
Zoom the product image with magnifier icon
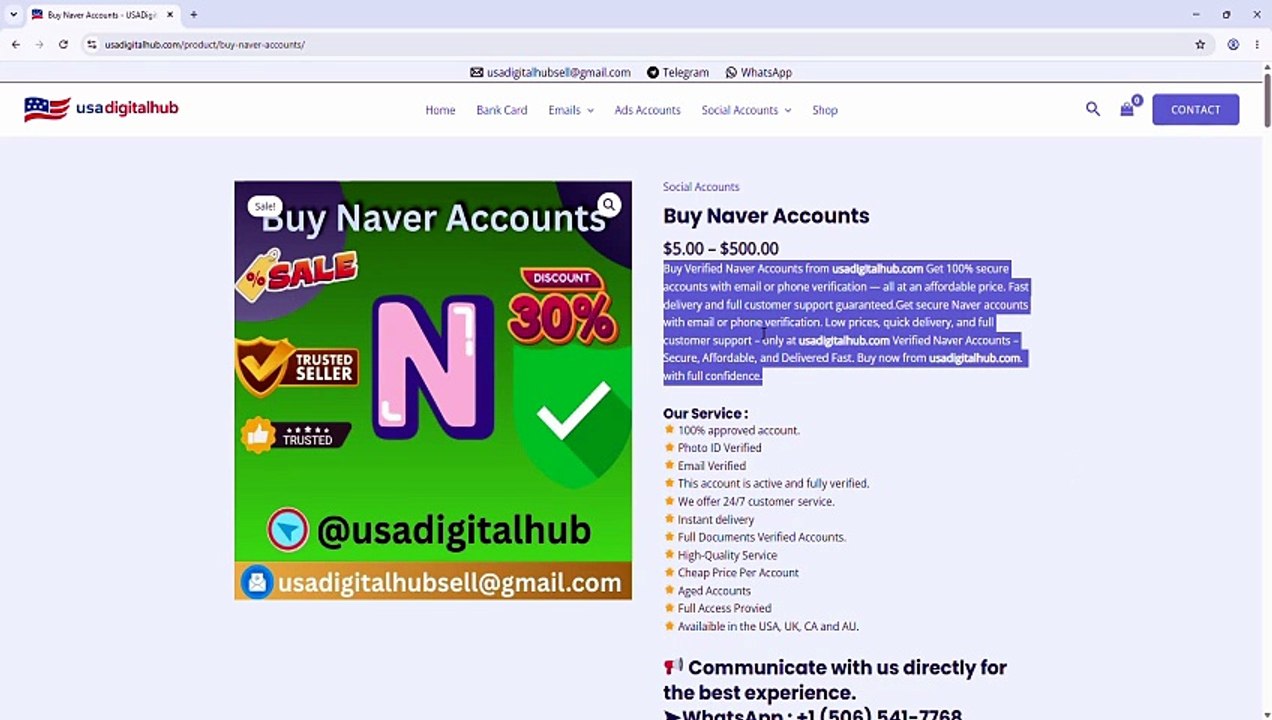[608, 205]
